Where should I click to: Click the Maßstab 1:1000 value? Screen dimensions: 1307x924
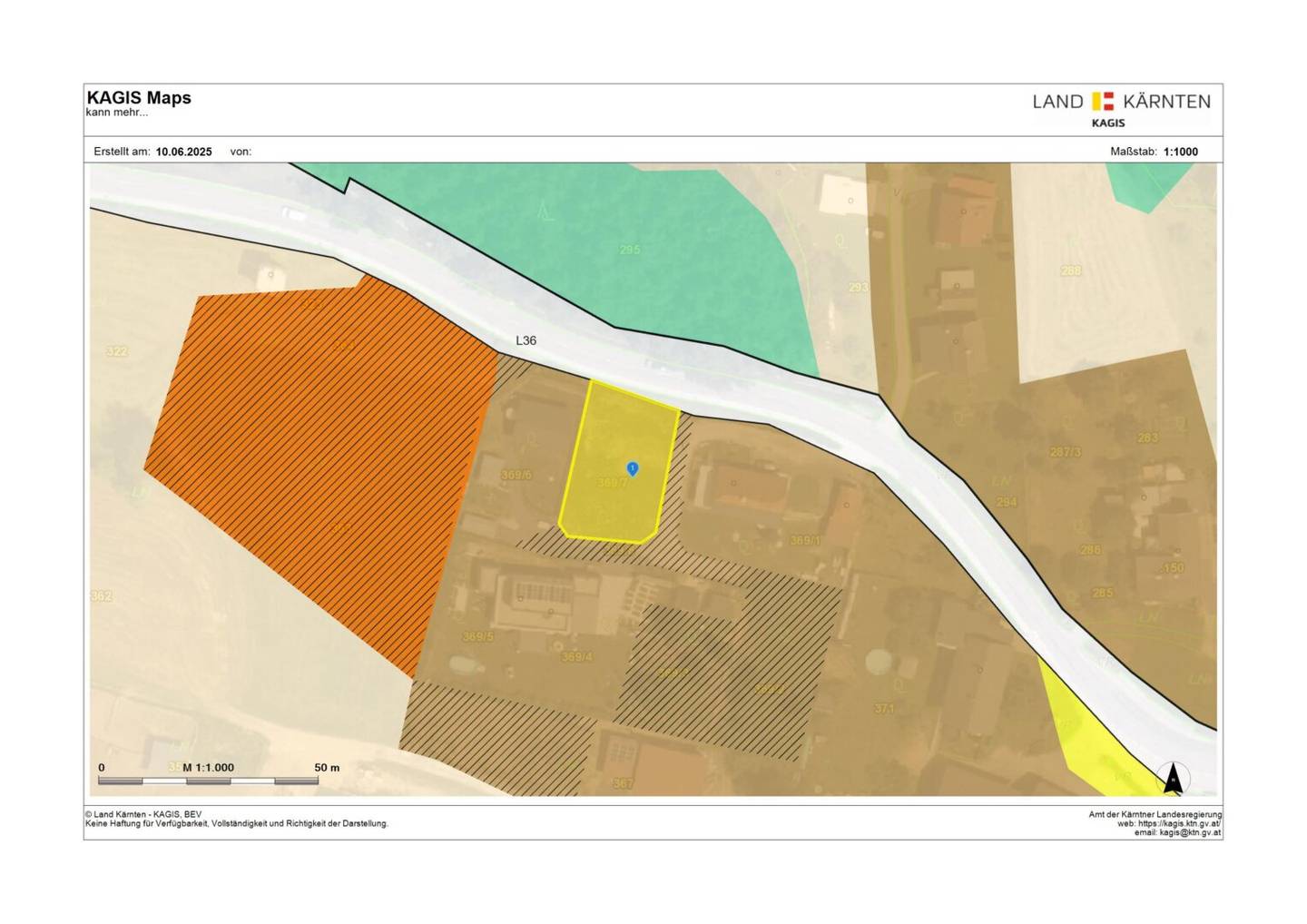click(x=1180, y=152)
